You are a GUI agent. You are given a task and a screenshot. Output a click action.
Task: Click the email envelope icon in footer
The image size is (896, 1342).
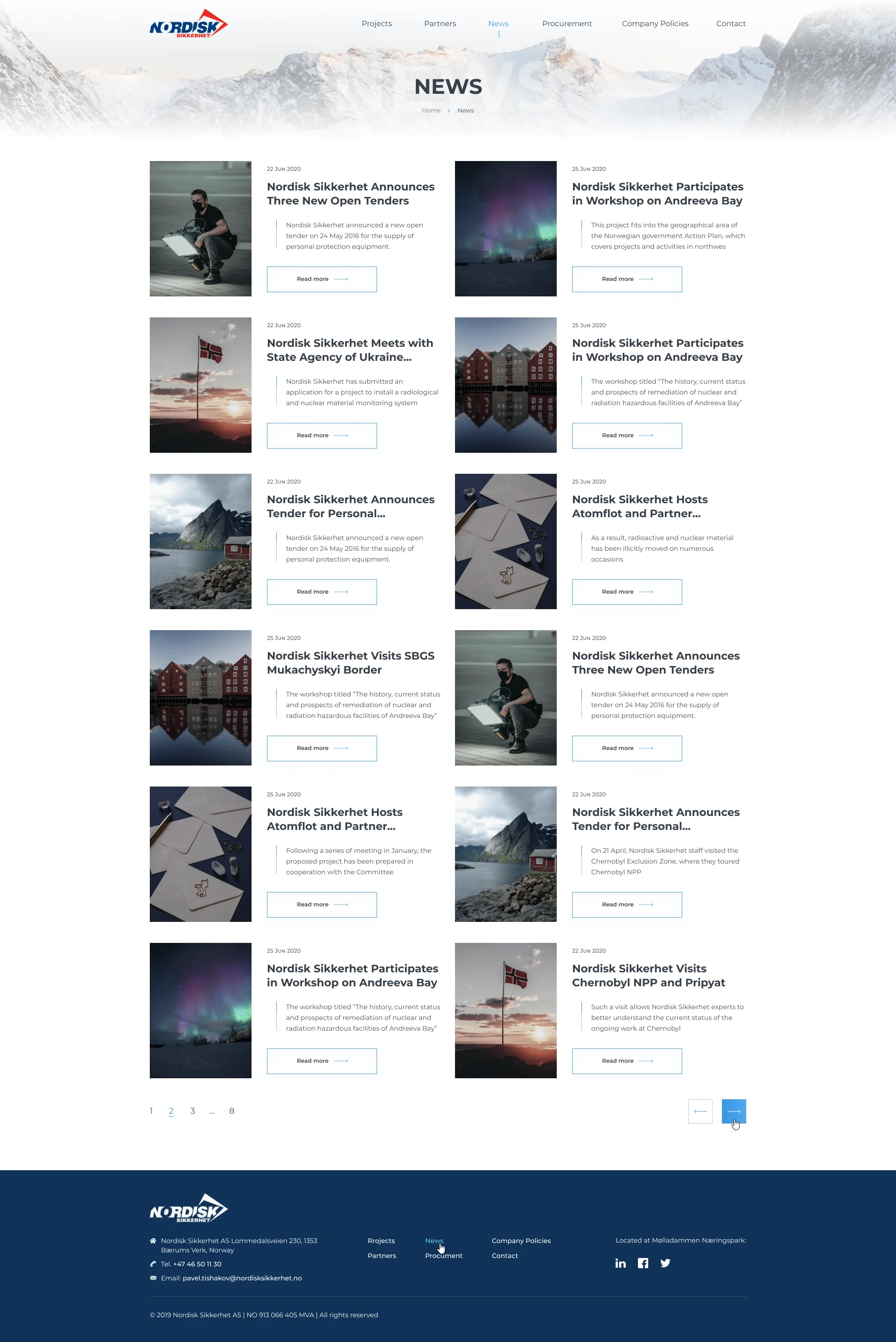(153, 1278)
